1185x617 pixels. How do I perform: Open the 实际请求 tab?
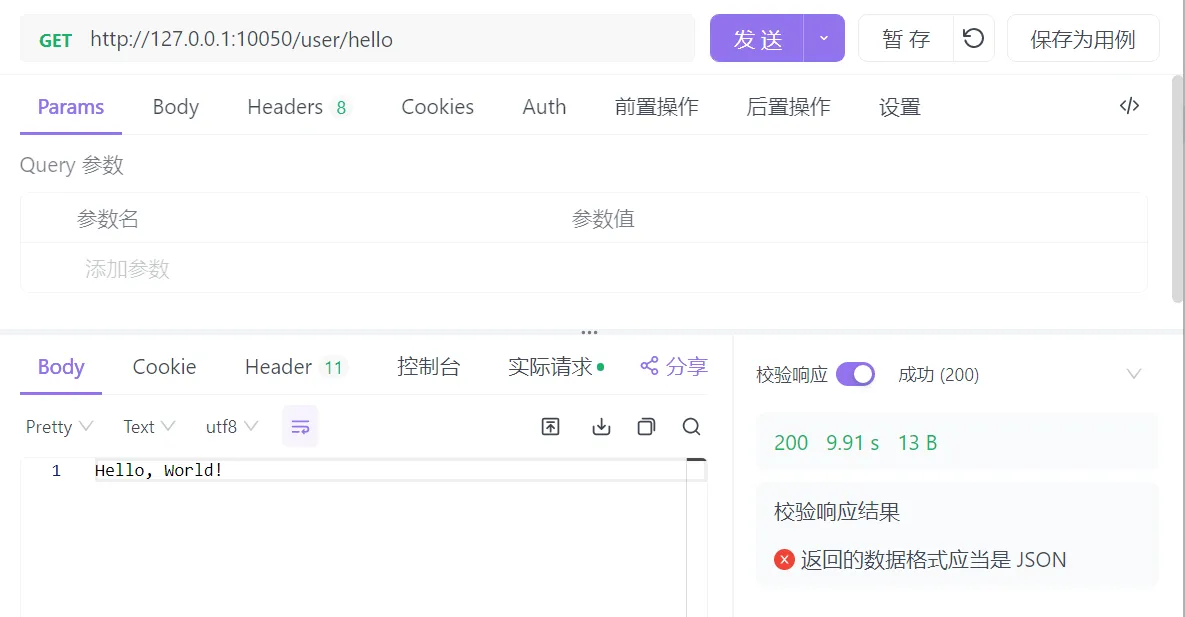pos(555,367)
